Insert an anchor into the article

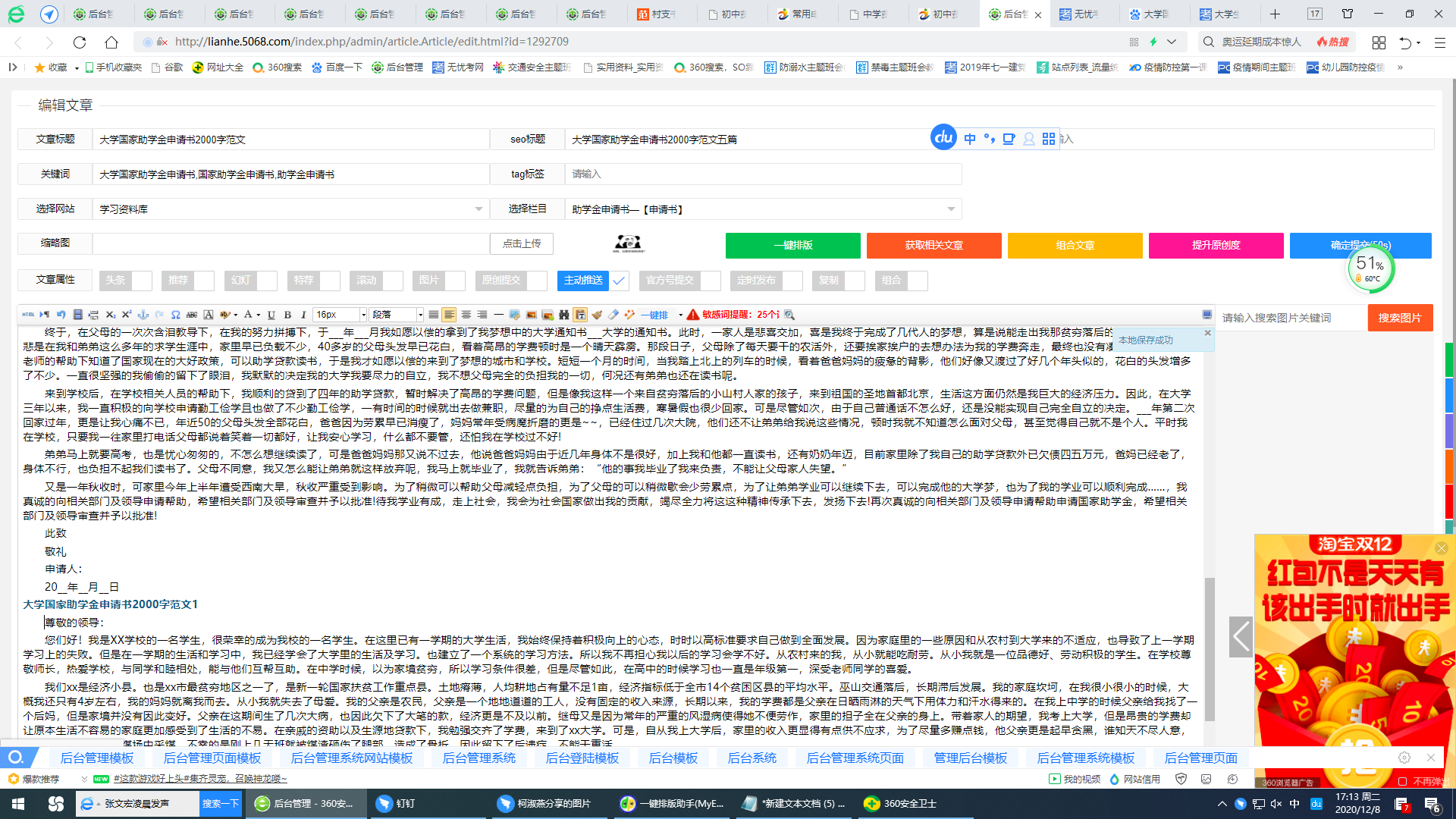pos(142,314)
